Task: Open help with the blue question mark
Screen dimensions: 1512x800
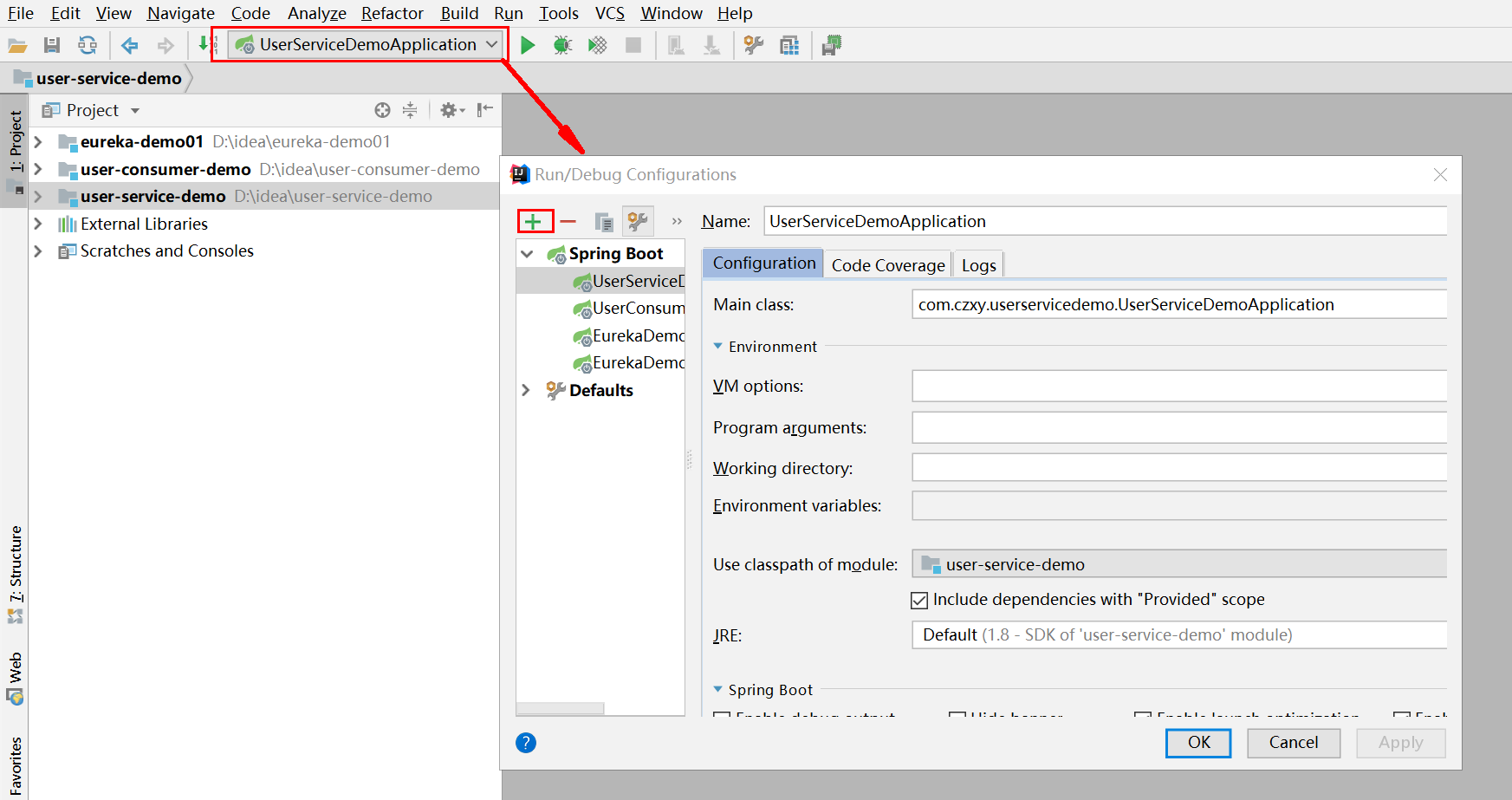Action: (x=526, y=743)
